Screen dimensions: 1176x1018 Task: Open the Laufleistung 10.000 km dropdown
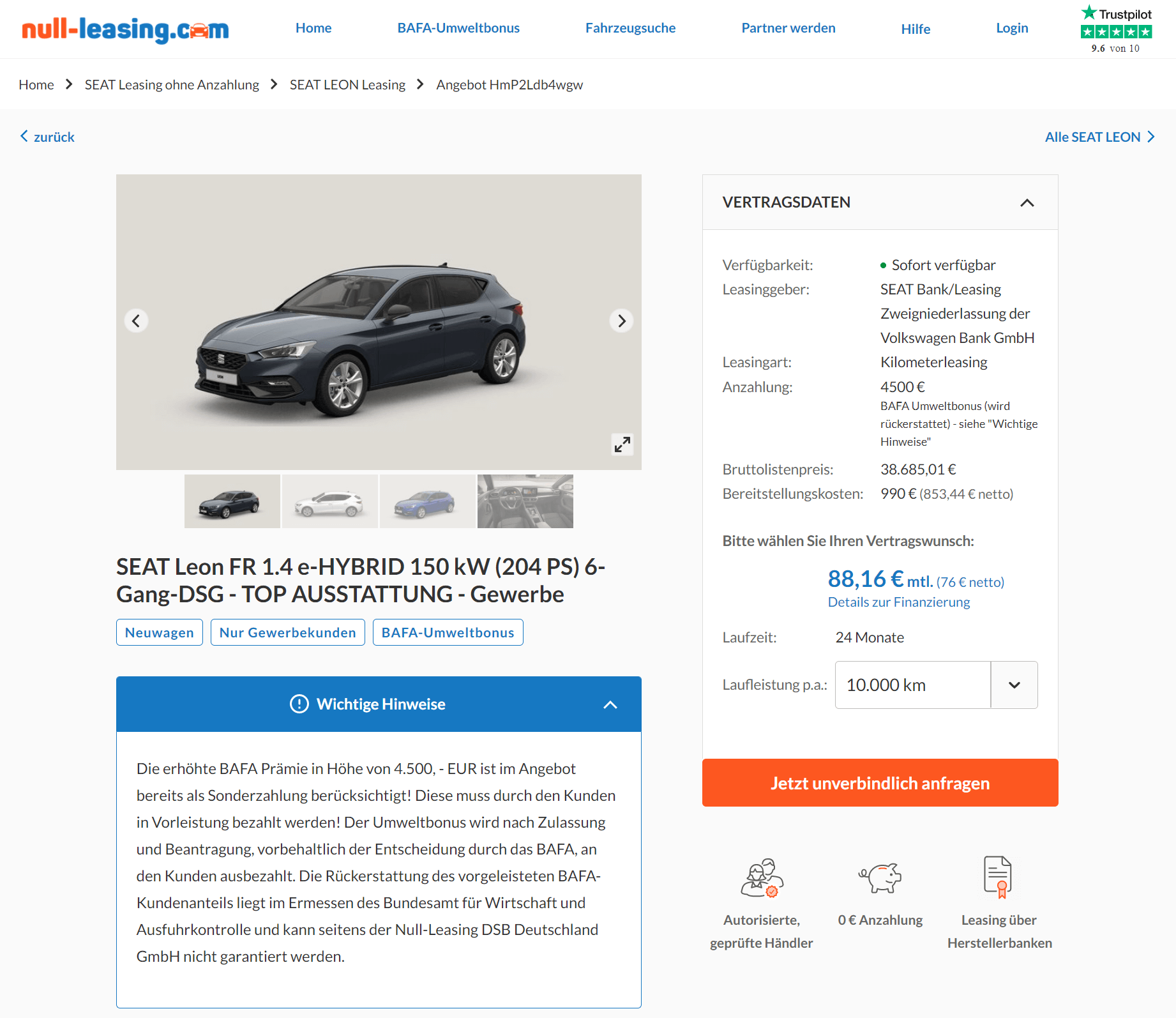click(x=936, y=685)
